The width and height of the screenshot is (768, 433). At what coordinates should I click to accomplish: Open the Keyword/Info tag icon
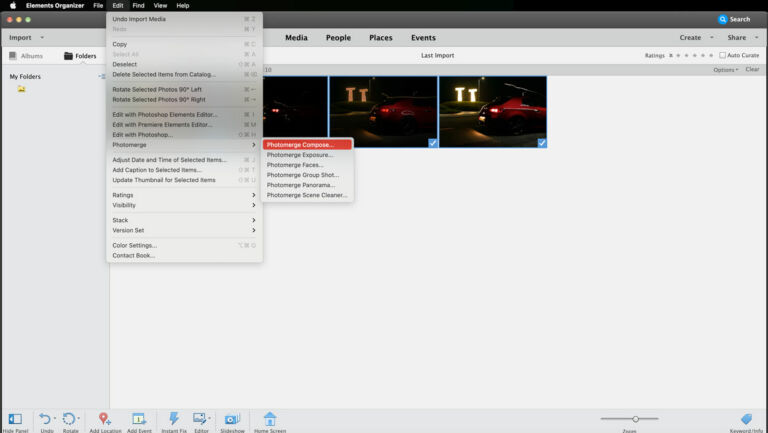pyautogui.click(x=746, y=419)
